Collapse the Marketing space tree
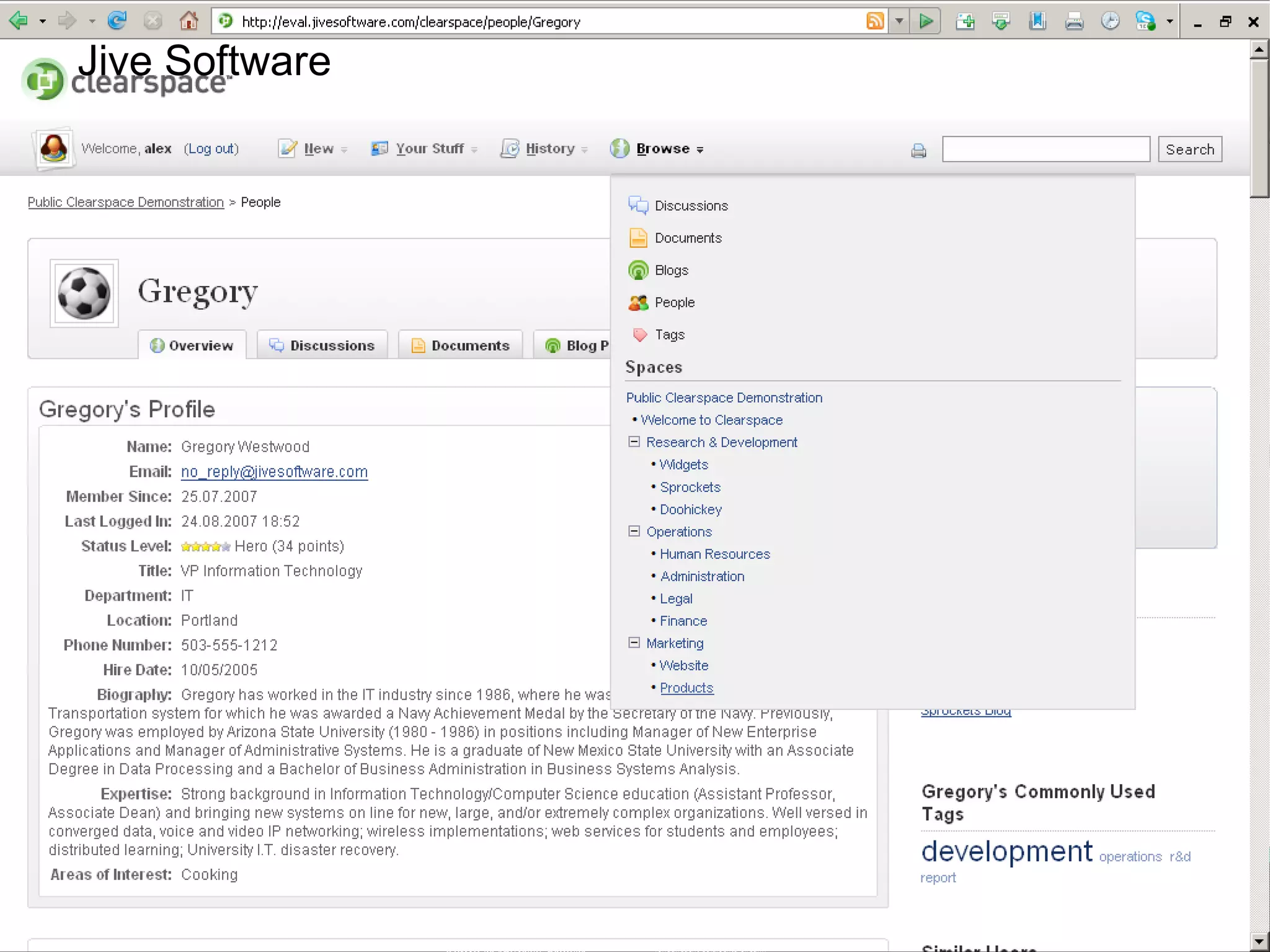1270x952 pixels. coord(634,643)
